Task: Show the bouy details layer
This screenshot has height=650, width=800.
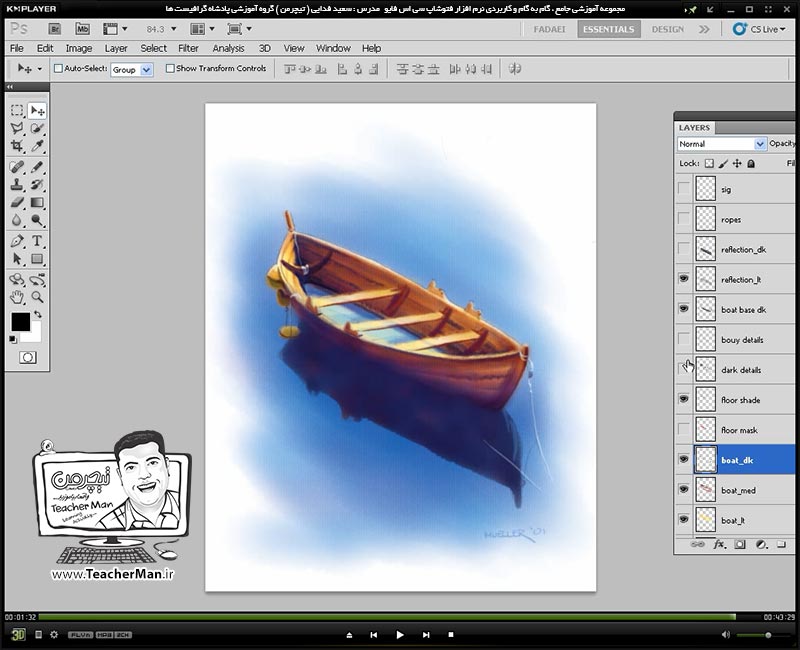Action: click(x=683, y=339)
